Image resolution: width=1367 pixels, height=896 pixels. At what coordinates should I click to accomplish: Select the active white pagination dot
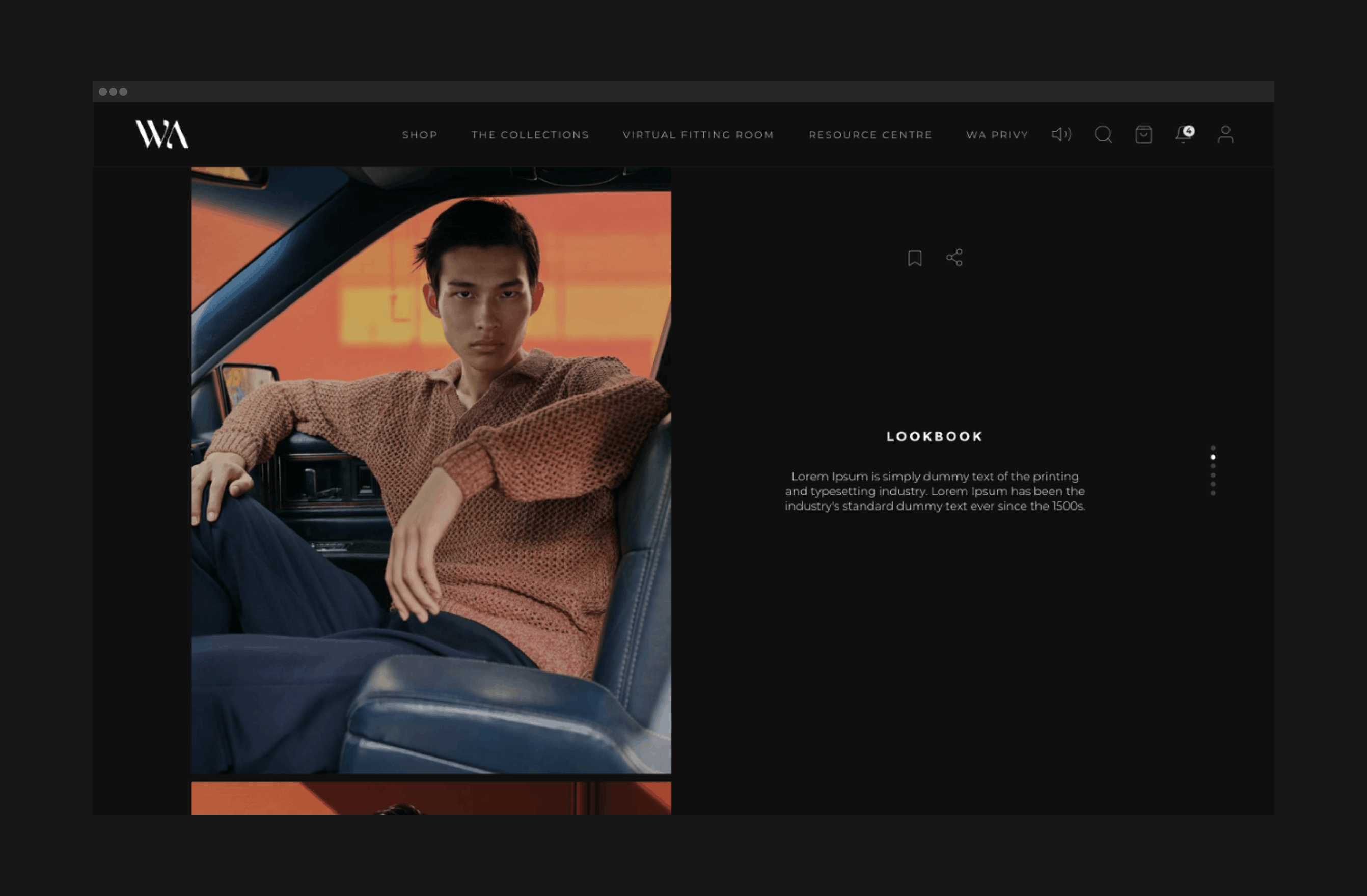coord(1213,458)
